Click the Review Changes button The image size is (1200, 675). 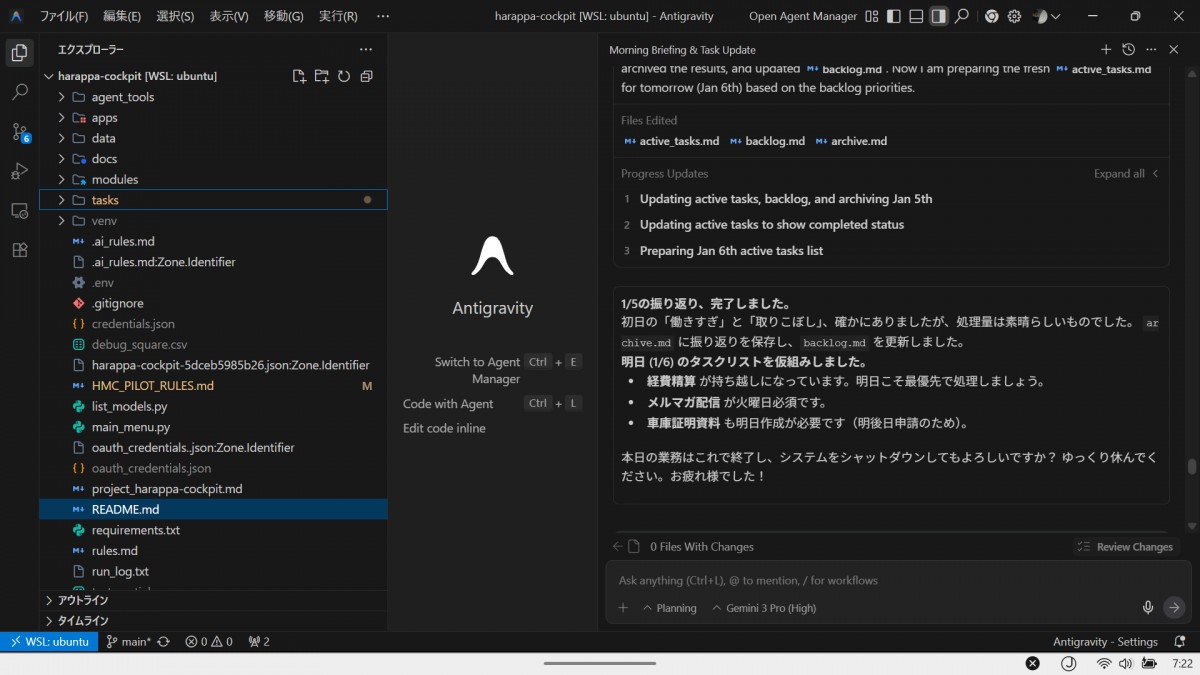pos(1125,547)
